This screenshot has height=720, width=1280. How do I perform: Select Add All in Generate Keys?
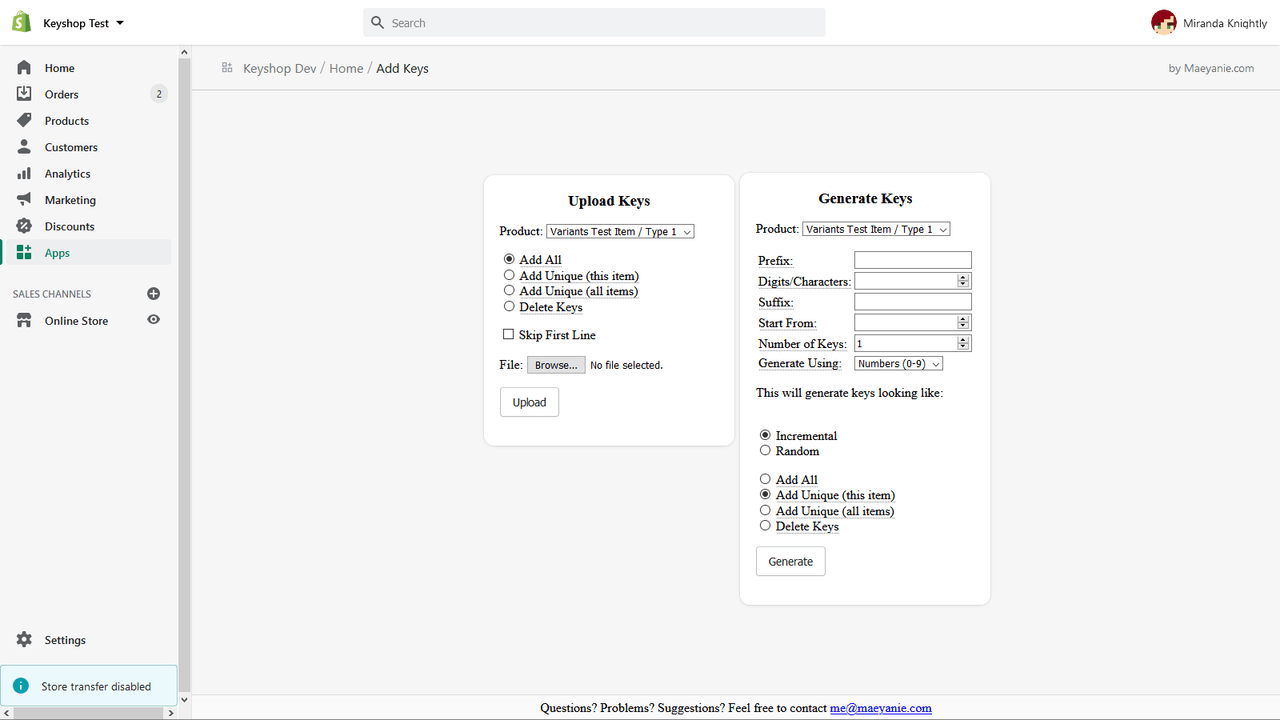(x=765, y=479)
